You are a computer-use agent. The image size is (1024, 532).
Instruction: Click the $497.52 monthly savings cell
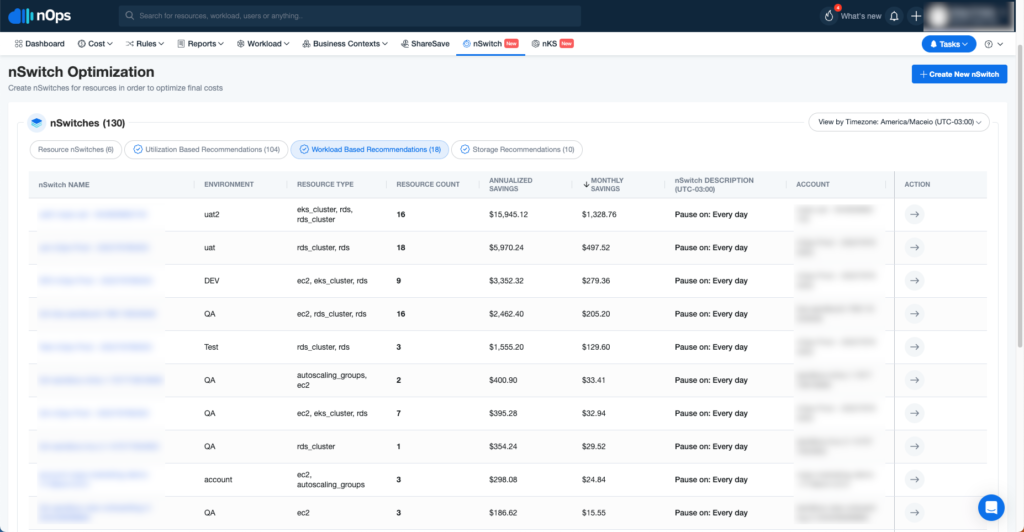click(x=596, y=247)
